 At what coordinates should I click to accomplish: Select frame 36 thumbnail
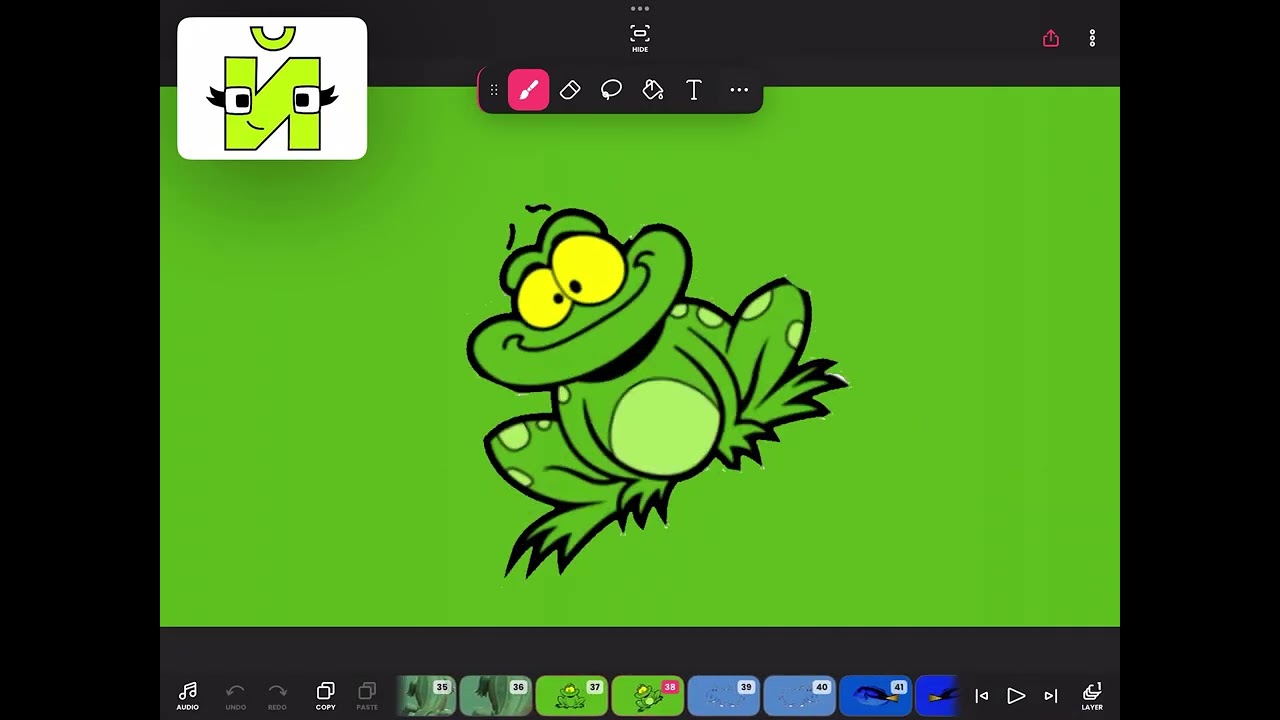496,696
